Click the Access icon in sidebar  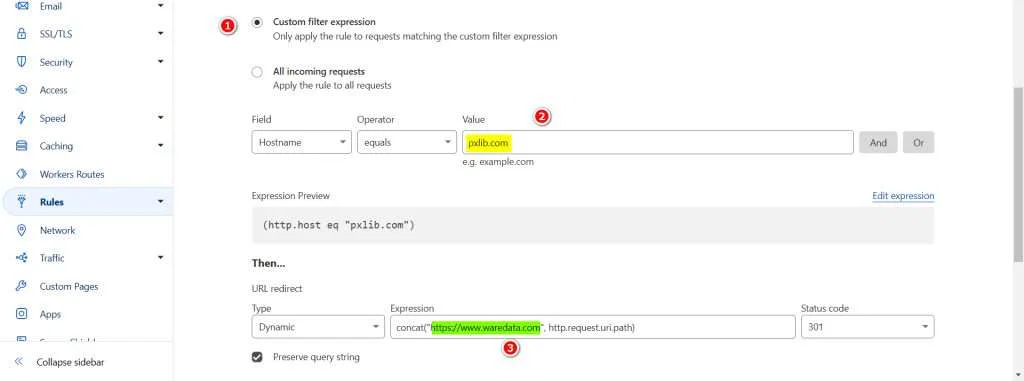pos(22,90)
